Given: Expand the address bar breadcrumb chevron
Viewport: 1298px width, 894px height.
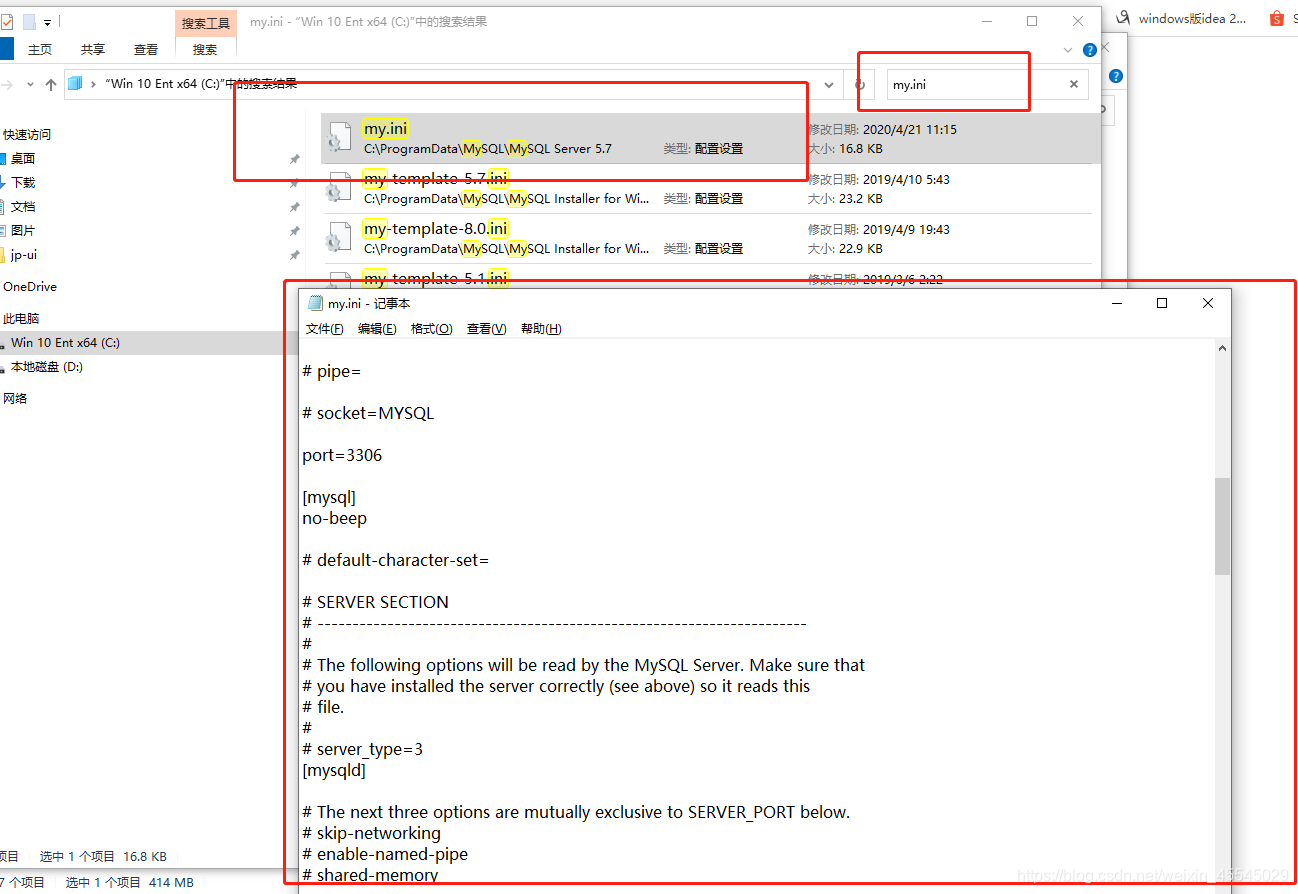Looking at the screenshot, I should pos(93,84).
